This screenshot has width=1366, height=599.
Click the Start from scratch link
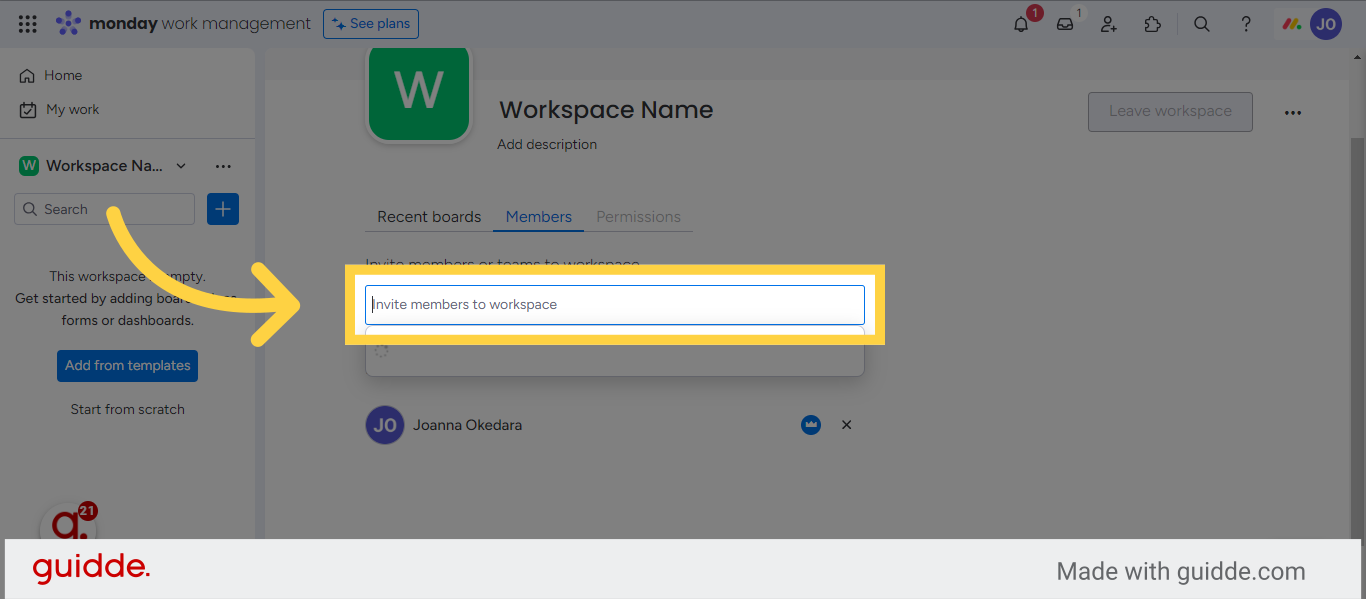128,409
